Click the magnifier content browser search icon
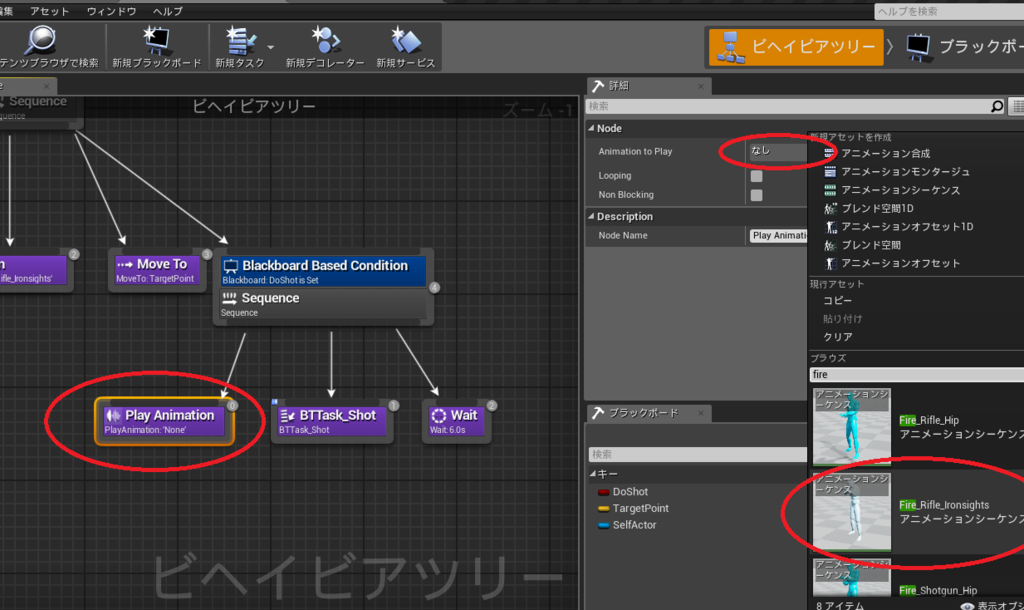This screenshot has width=1024, height=610. pos(40,40)
